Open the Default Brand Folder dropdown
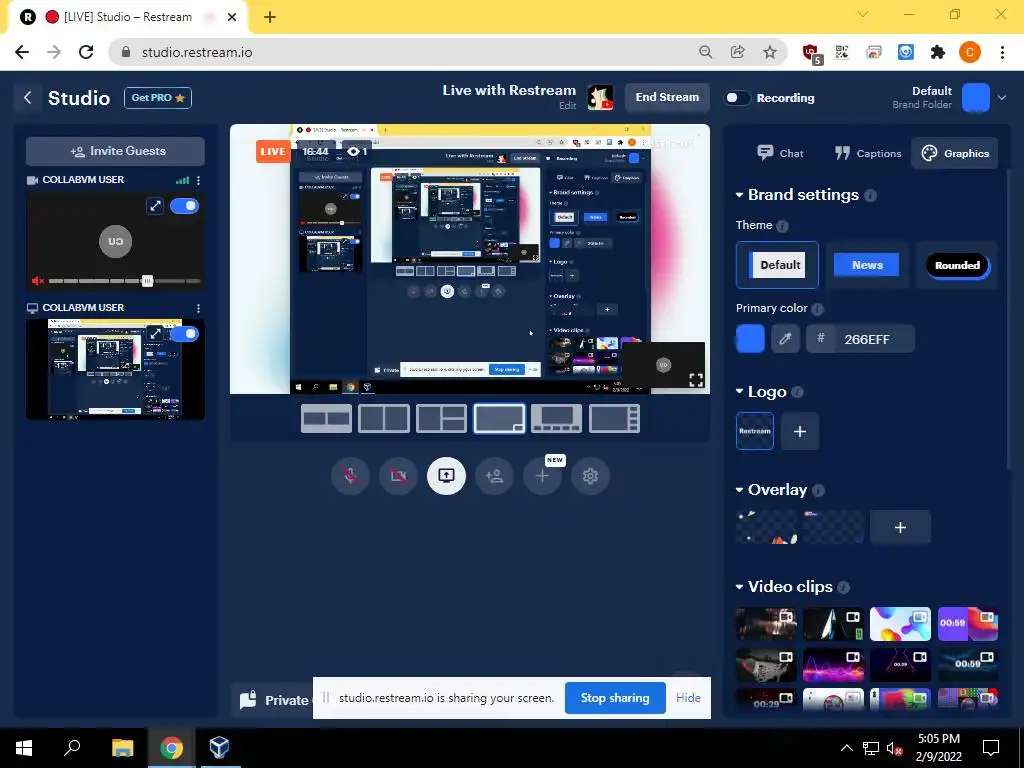 pos(1002,98)
